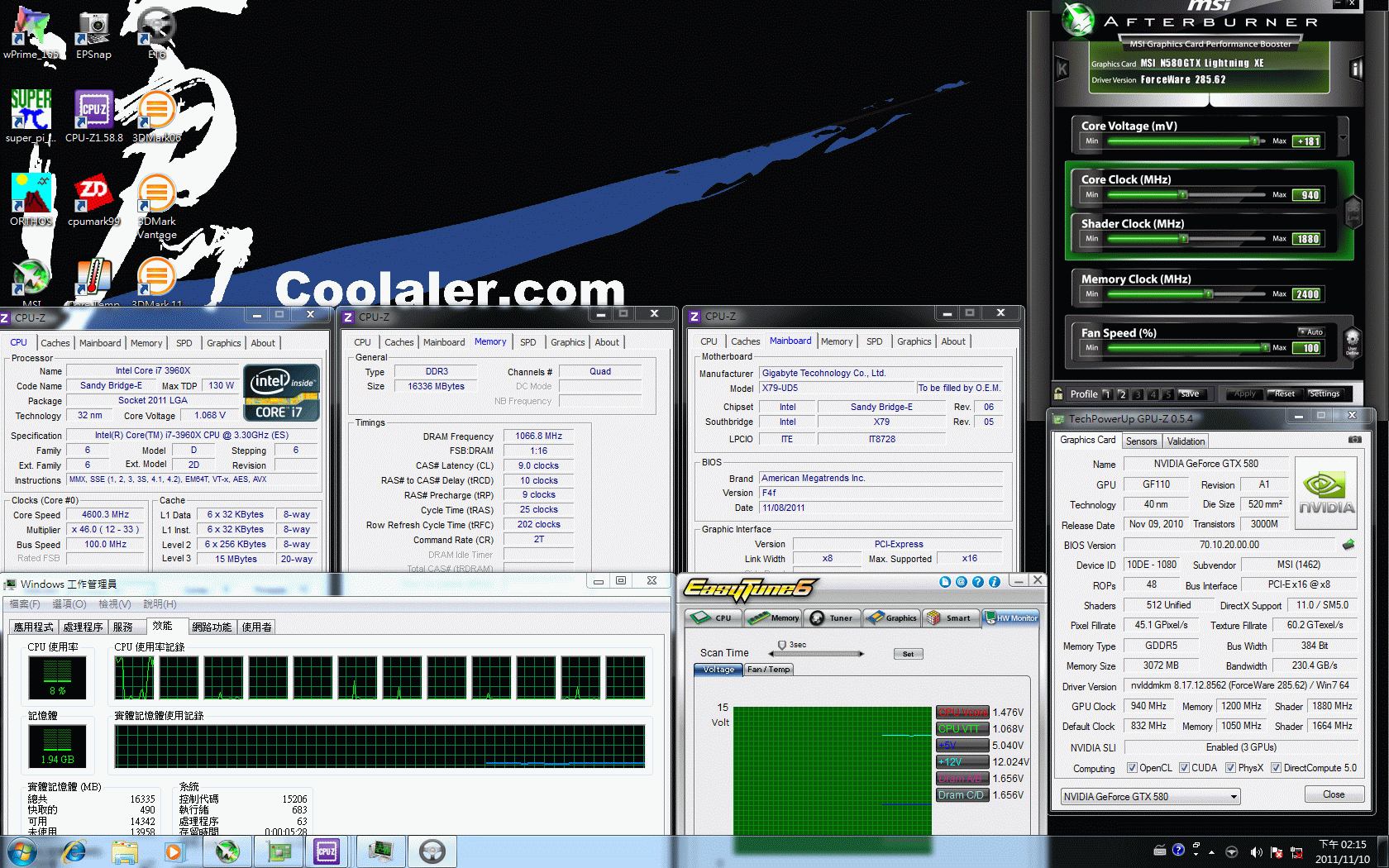Click the volume speaker tray icon
1389x868 pixels.
[x=1256, y=851]
